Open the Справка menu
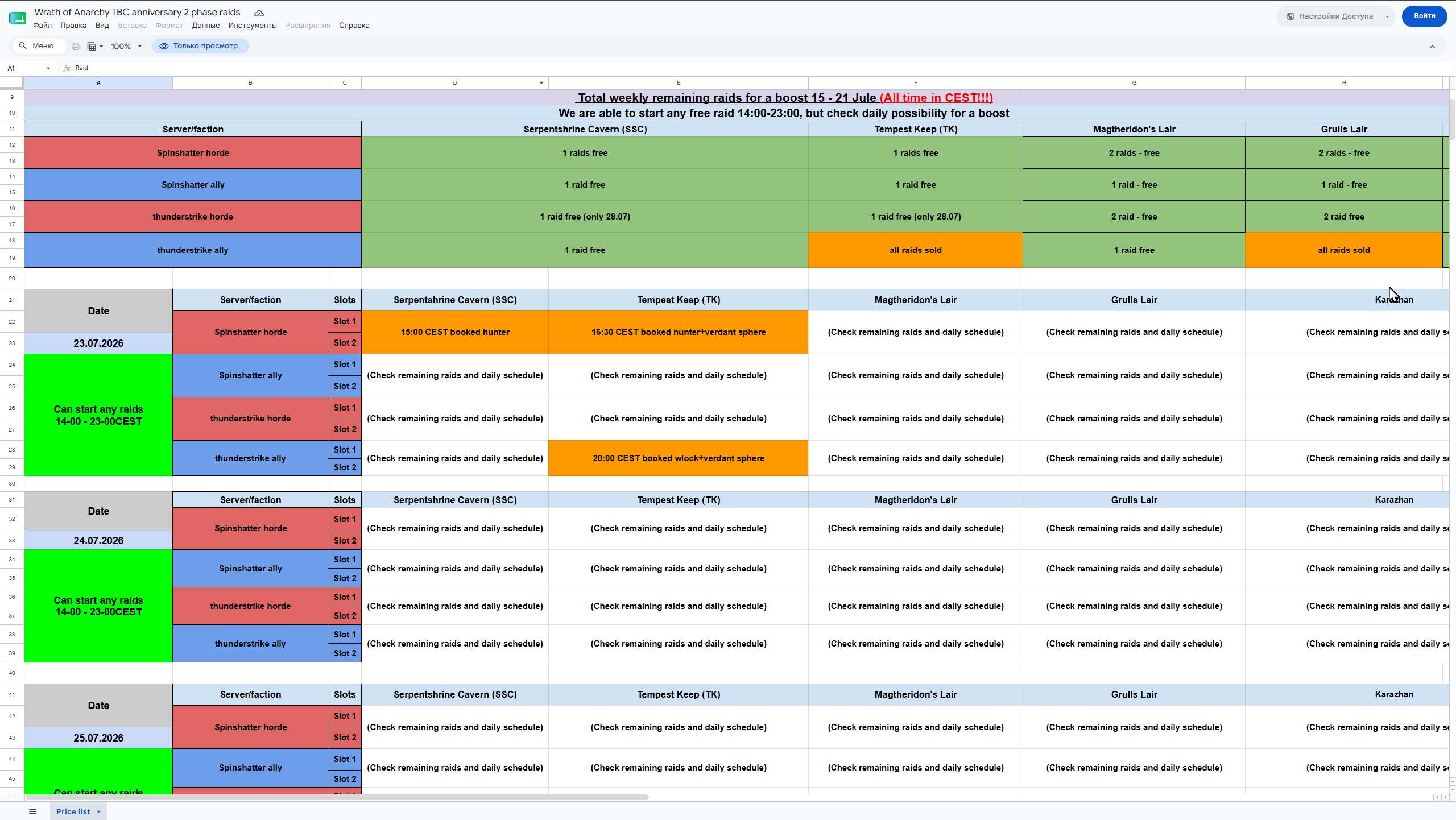 point(354,26)
